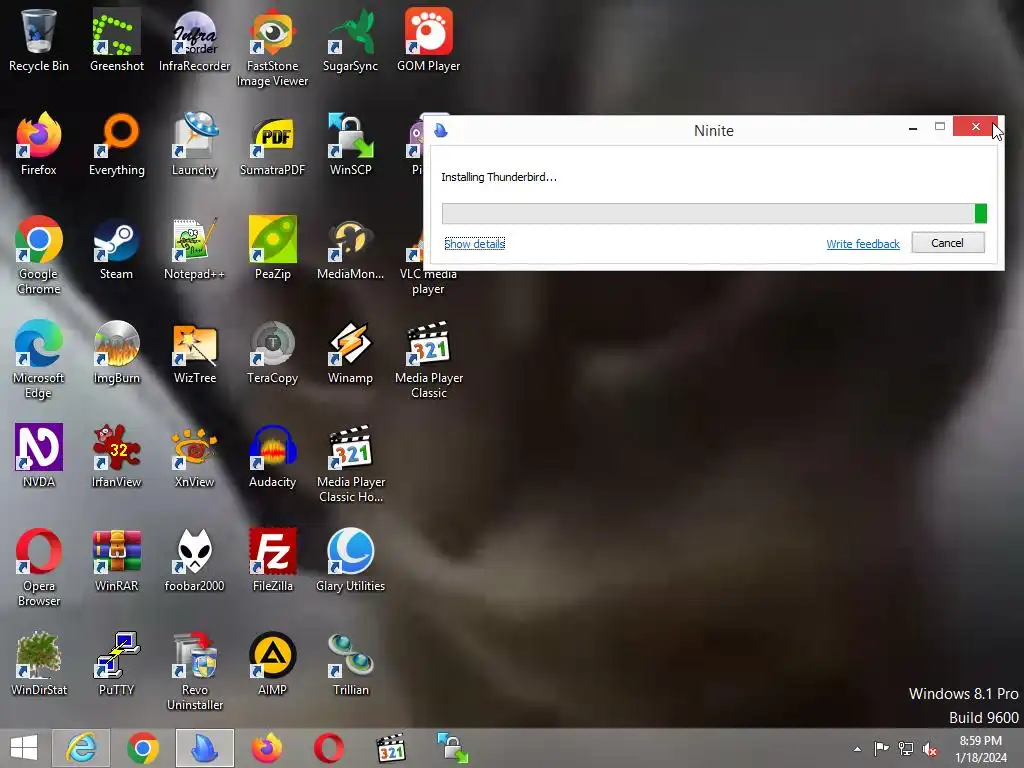Open the taskbar clock showing 8:59 PM
1024x768 pixels.
coord(981,749)
